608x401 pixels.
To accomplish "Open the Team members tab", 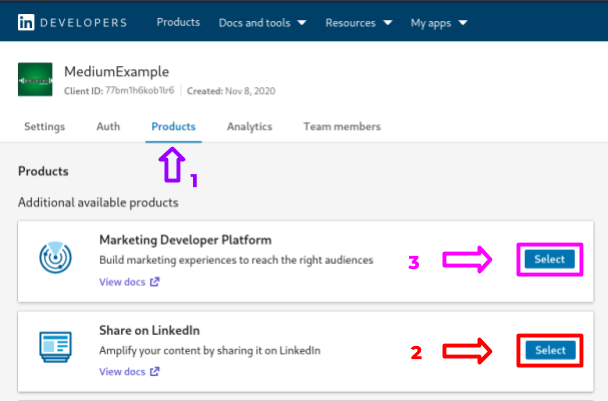I will pos(342,127).
